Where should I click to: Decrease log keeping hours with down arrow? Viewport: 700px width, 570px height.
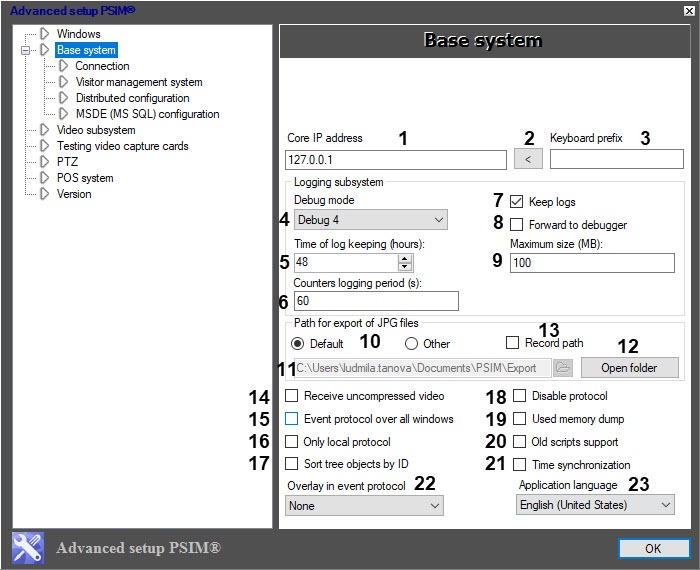pos(405,266)
